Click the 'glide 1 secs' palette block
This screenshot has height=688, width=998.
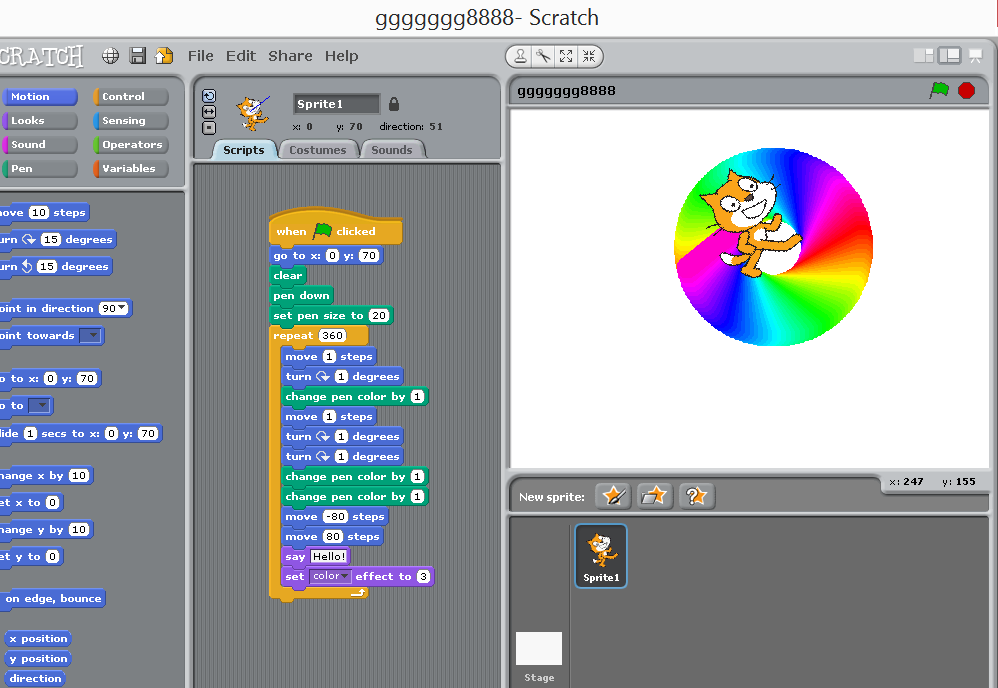point(80,433)
